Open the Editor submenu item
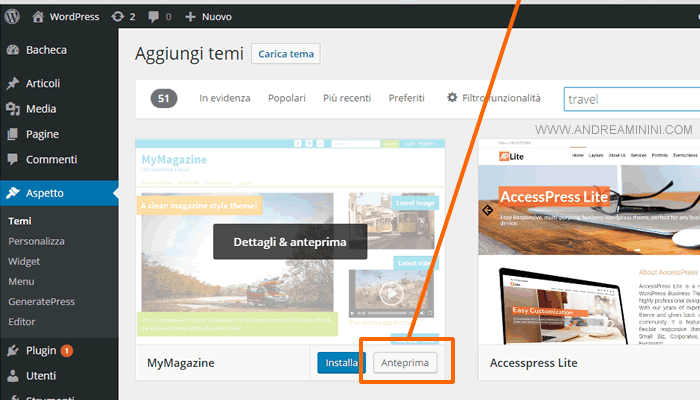Viewport: 700px width, 400px height. pos(21,321)
